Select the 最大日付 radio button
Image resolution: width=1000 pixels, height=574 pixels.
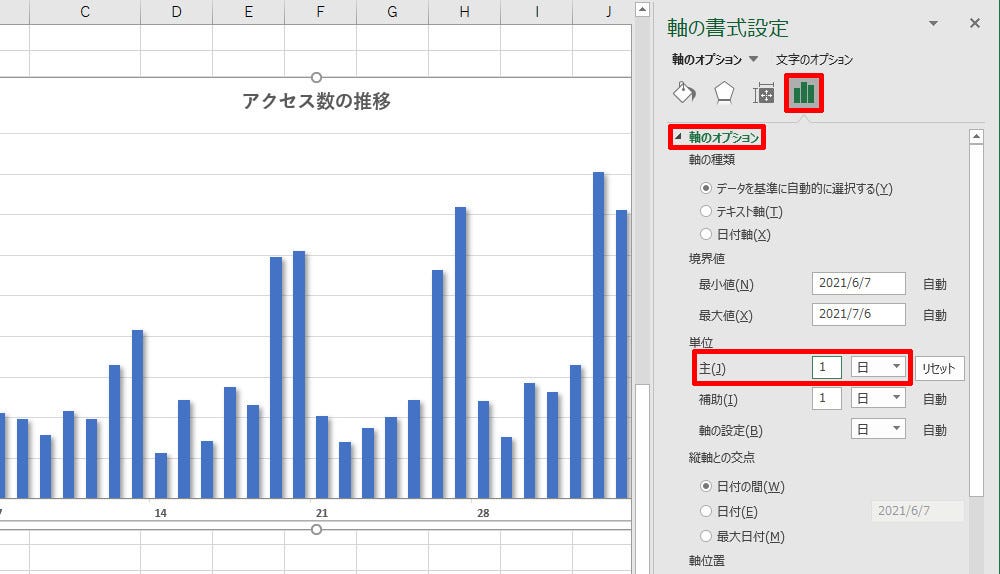tap(705, 536)
